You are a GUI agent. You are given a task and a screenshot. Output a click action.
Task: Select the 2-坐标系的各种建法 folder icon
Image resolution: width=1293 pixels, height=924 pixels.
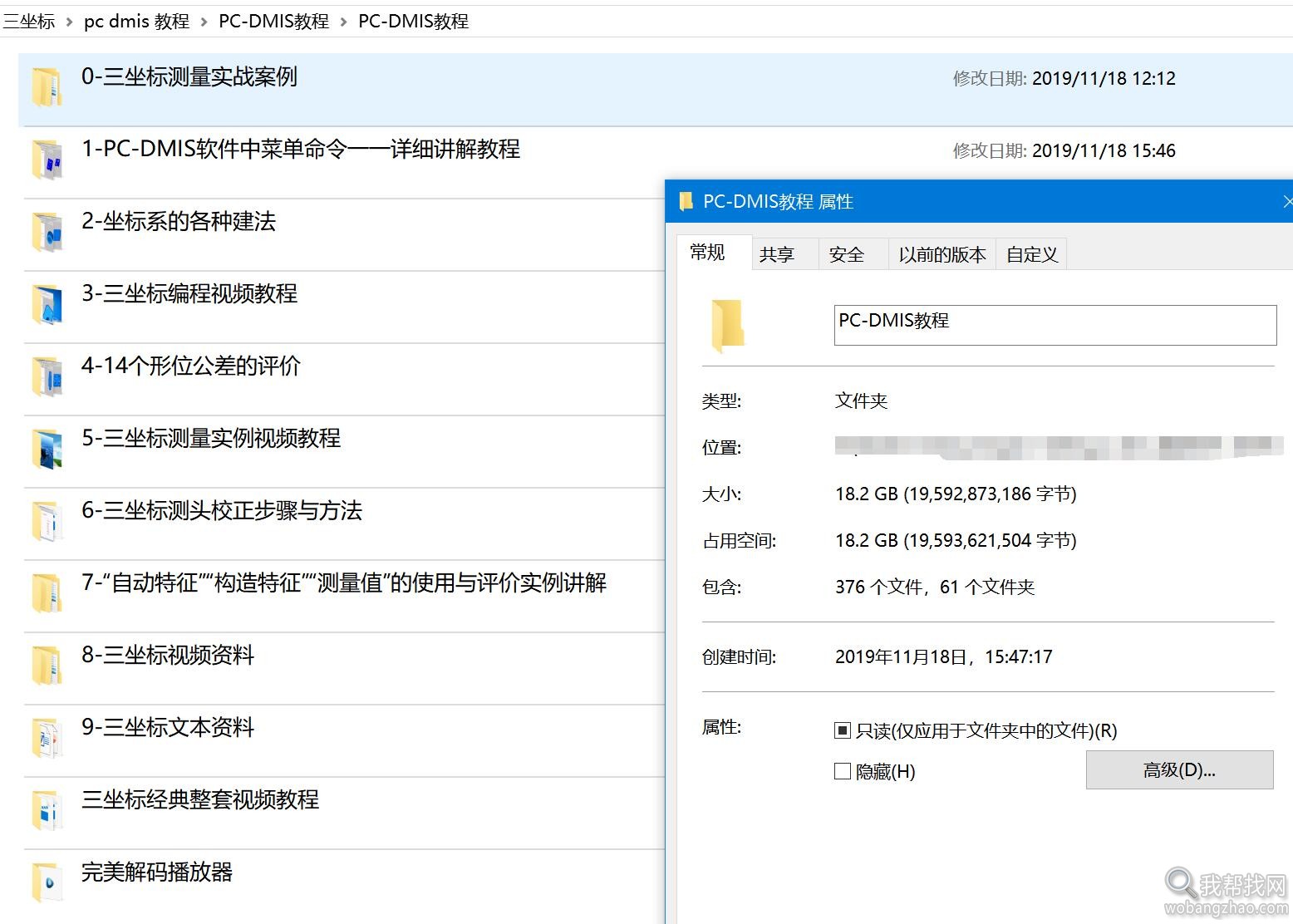(x=47, y=231)
